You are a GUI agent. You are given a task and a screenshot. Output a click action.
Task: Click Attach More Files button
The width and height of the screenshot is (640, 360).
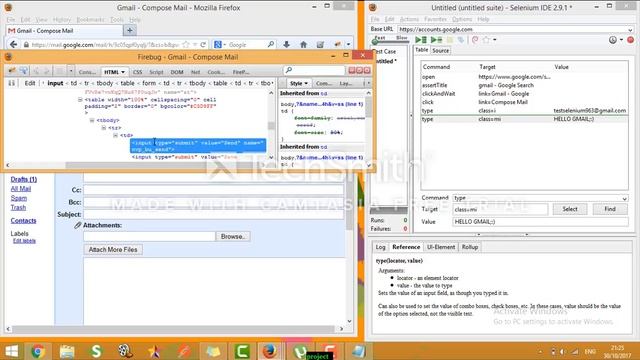pos(113,249)
